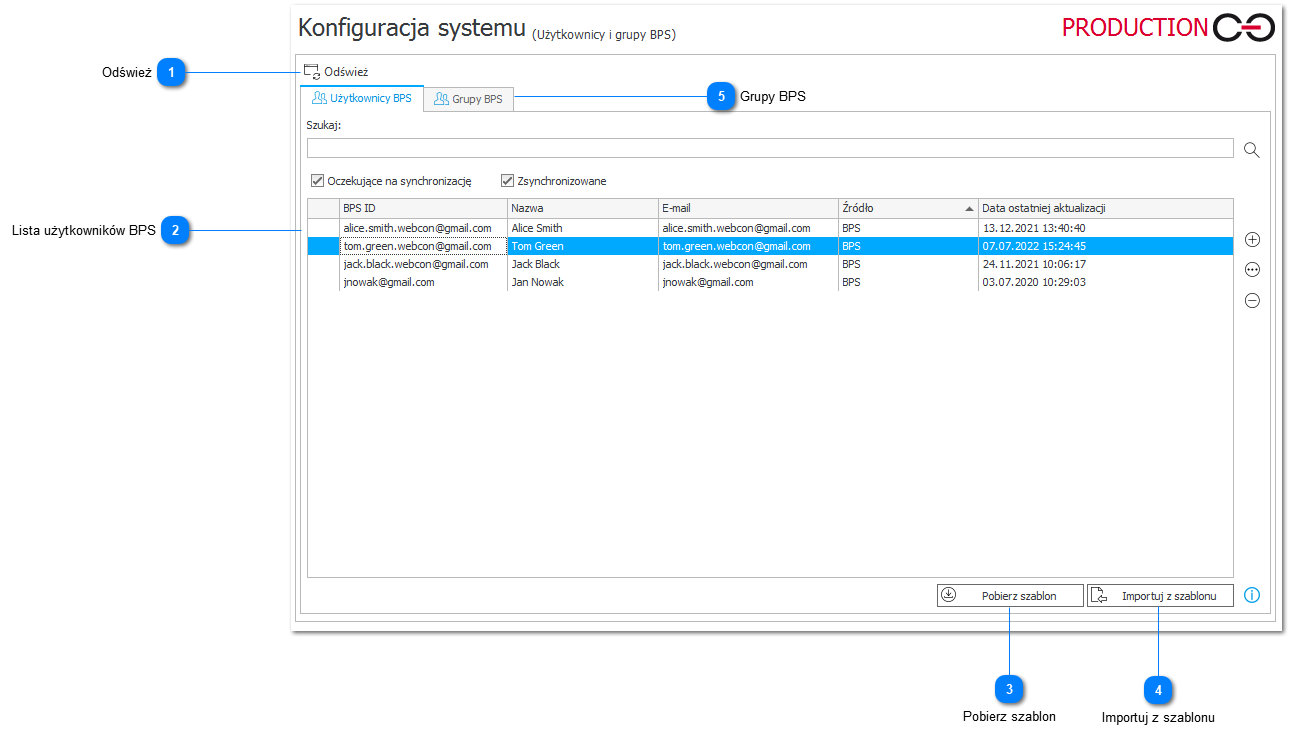1291x741 pixels.
Task: Click the Źródło column header
Action: click(x=908, y=208)
